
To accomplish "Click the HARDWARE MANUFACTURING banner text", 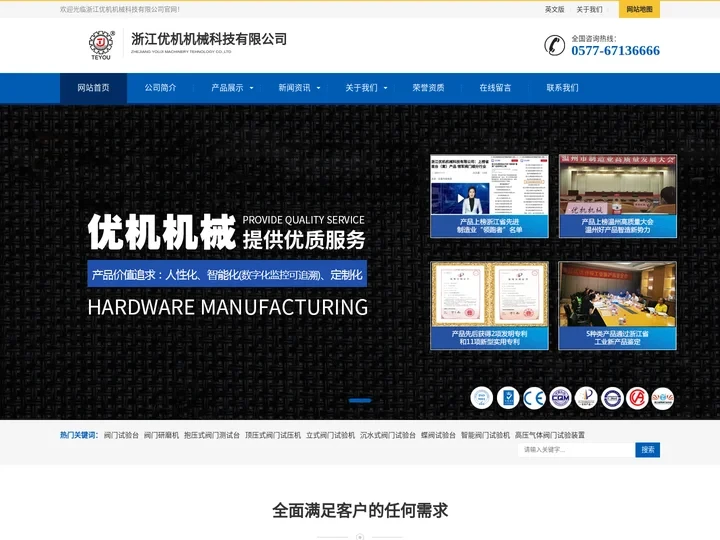I will [x=228, y=307].
